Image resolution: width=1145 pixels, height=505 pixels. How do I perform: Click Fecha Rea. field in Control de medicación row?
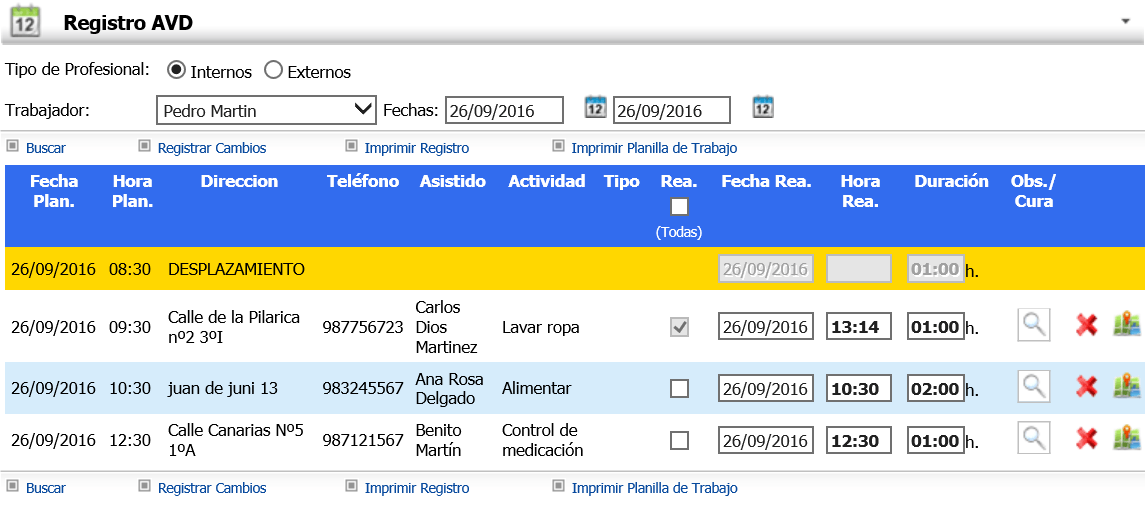tap(766, 440)
